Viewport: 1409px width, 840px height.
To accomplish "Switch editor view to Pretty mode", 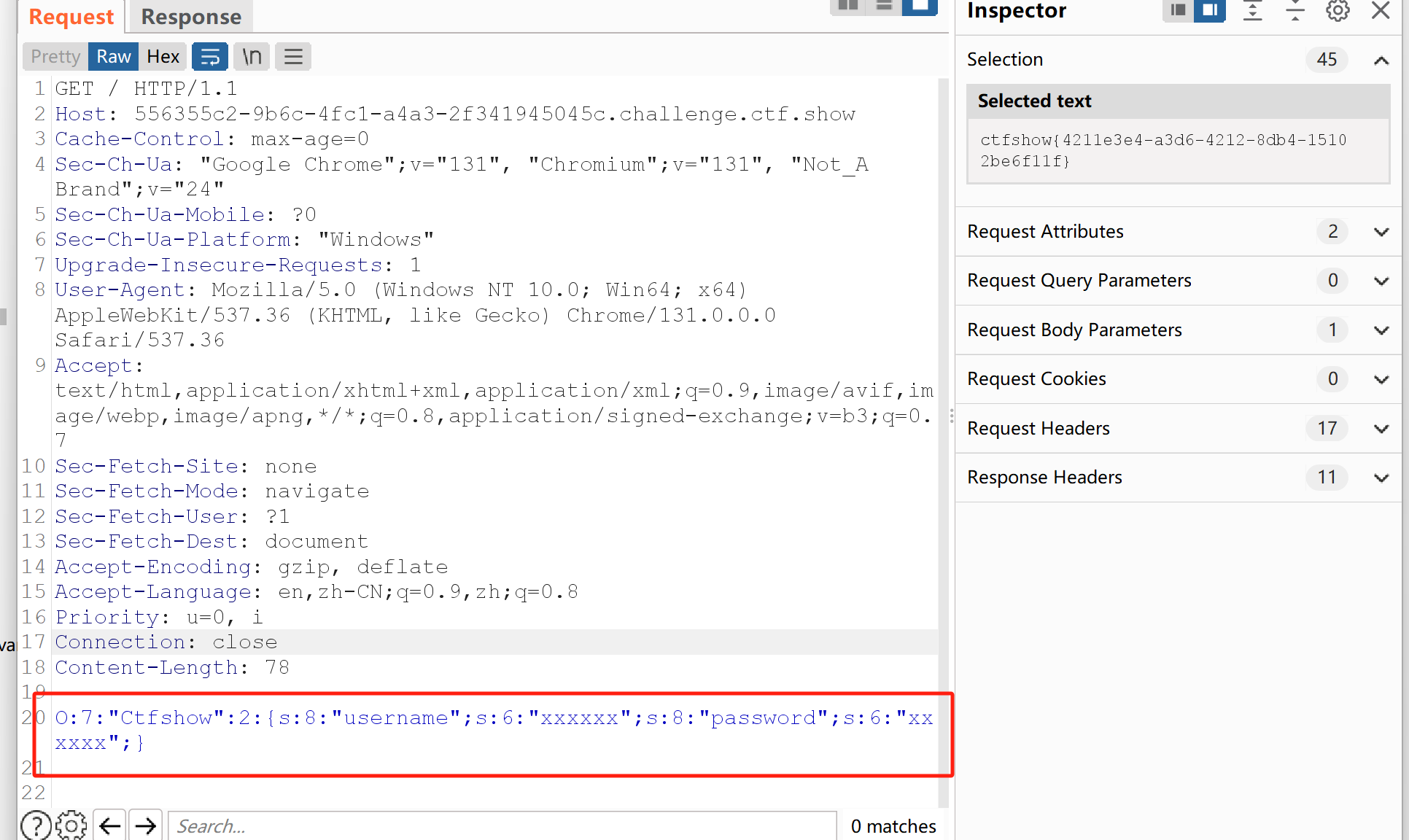I will (x=55, y=57).
